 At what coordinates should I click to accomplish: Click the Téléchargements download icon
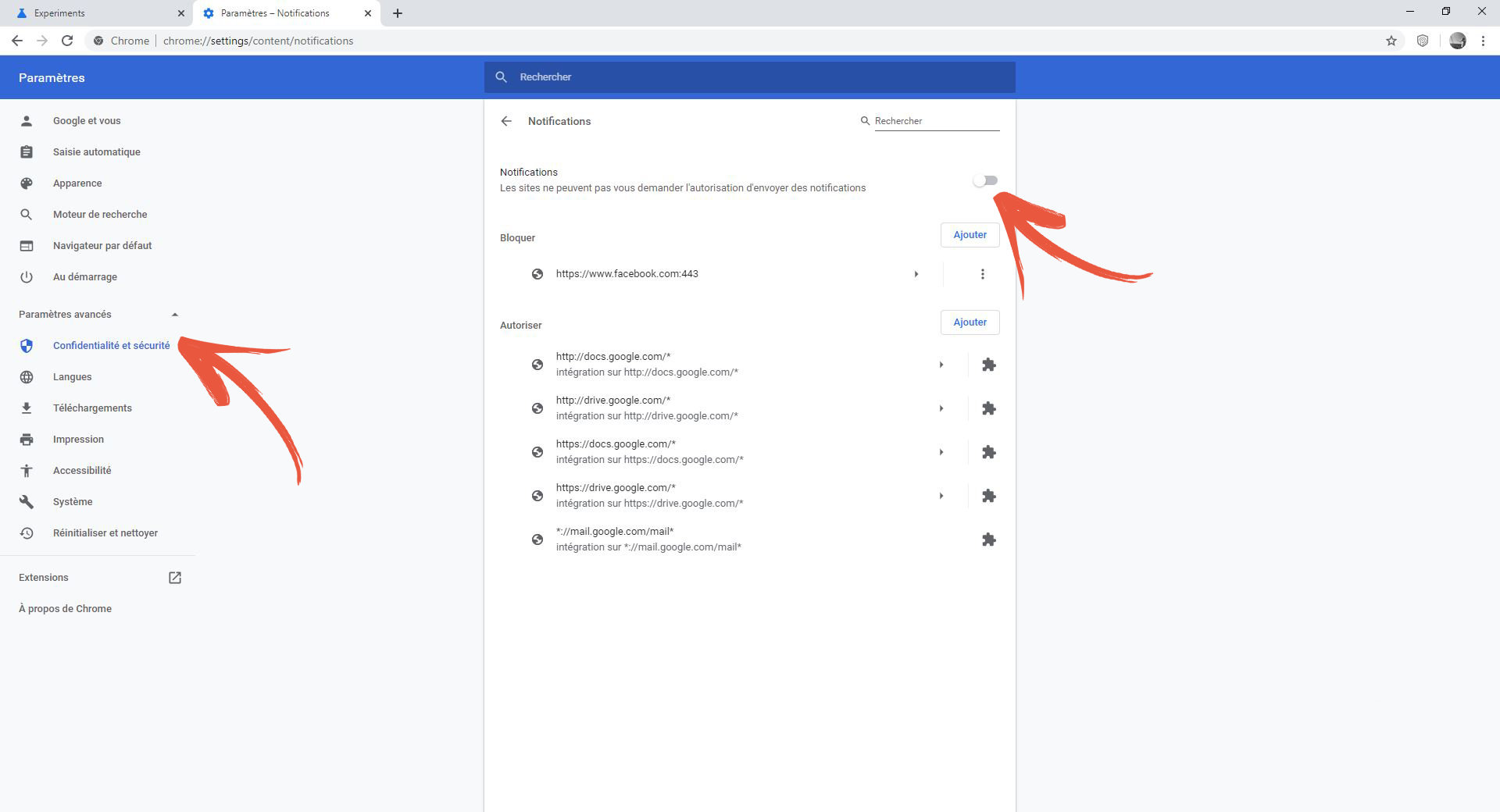pos(27,408)
